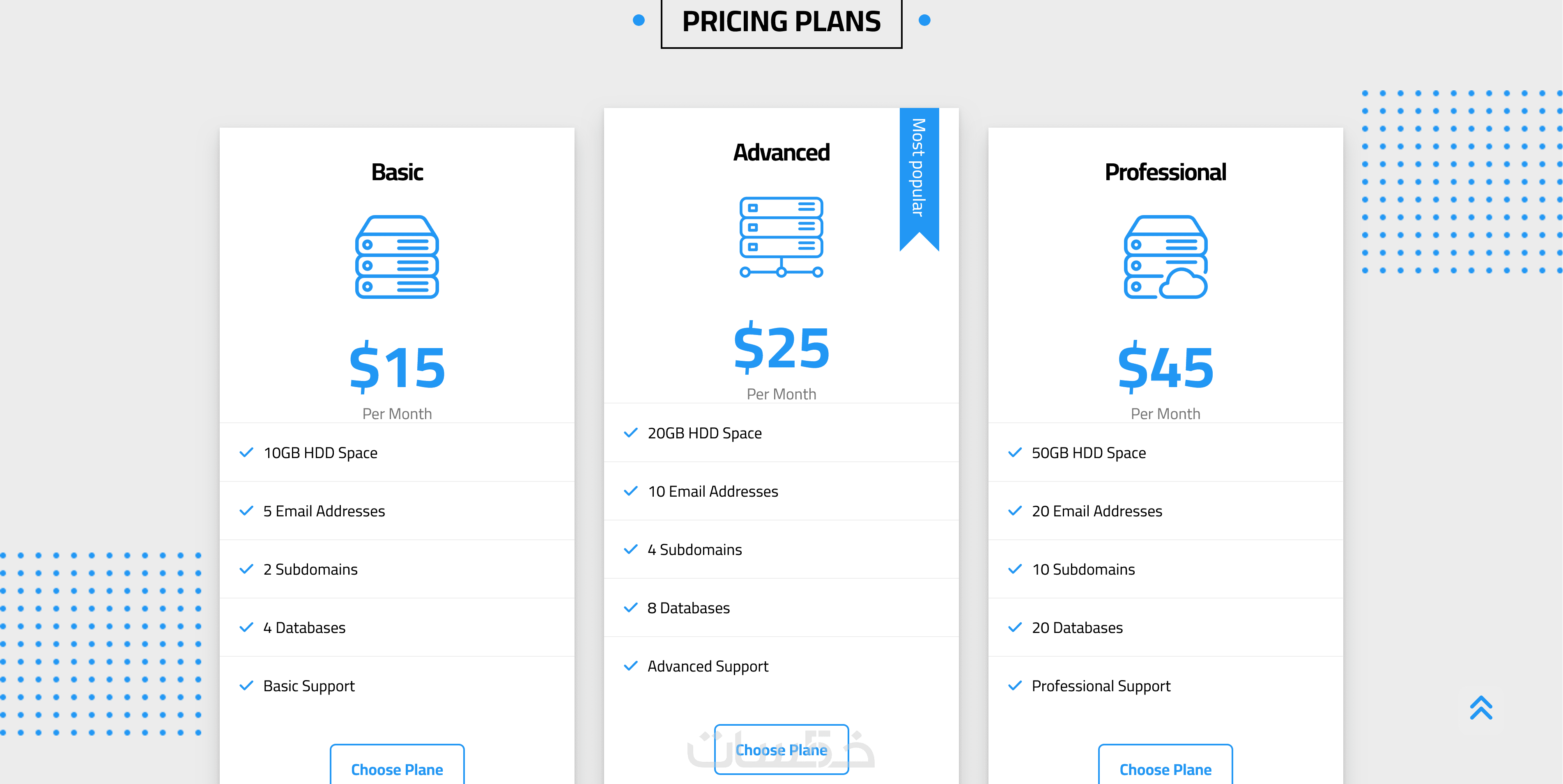The width and height of the screenshot is (1563, 784).
Task: Choose the Advanced plan button
Action: (781, 750)
